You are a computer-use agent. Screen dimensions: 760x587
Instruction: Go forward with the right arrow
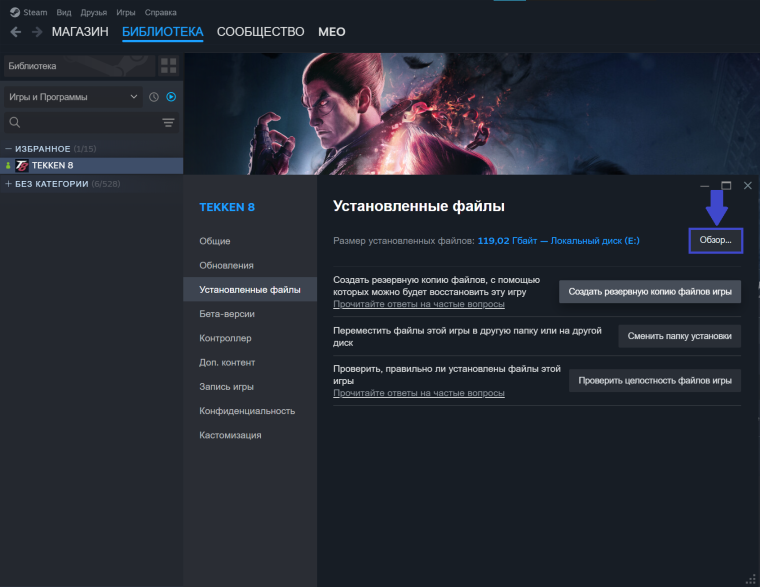[x=37, y=32]
